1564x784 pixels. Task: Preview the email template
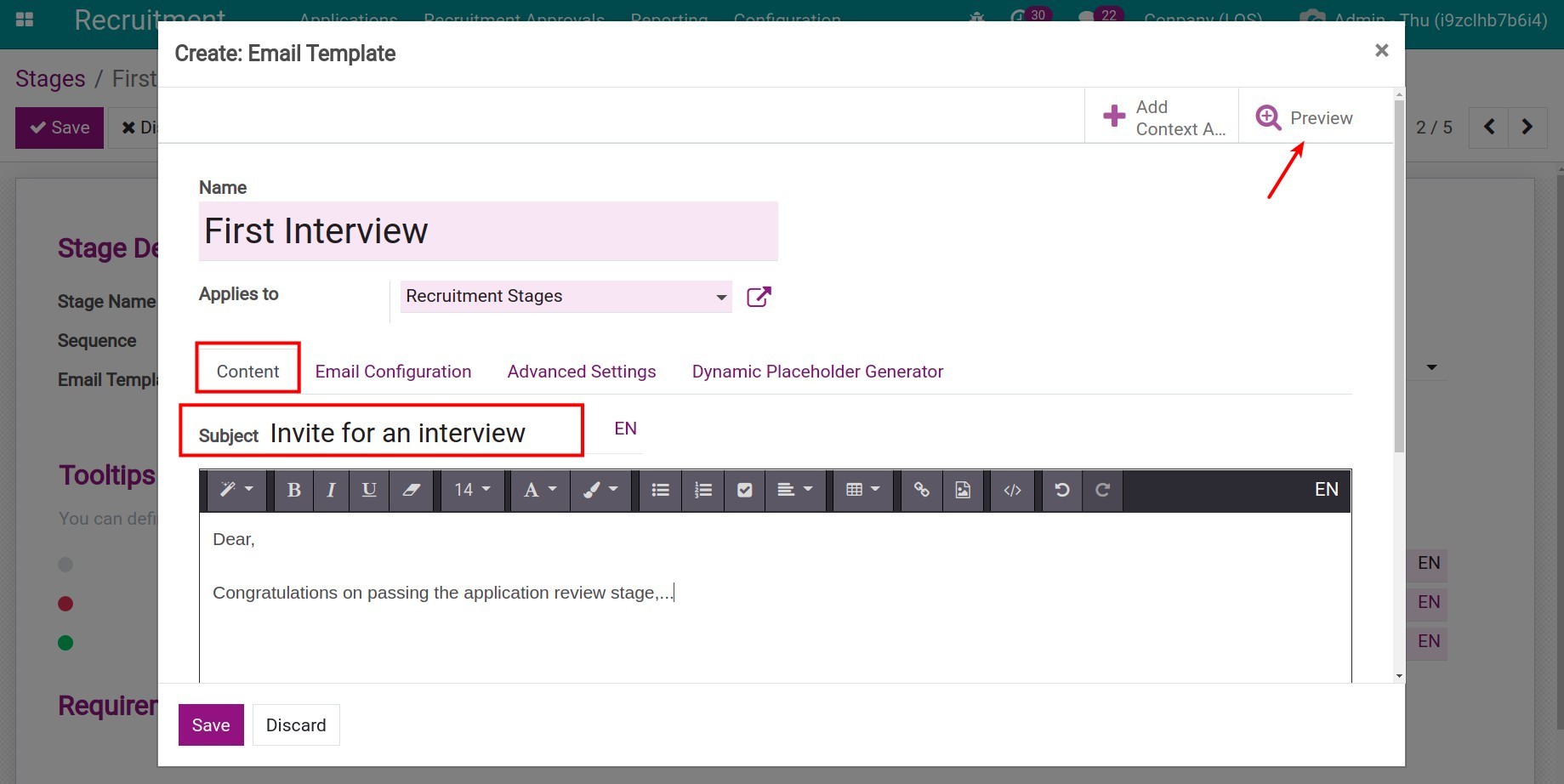[x=1304, y=117]
